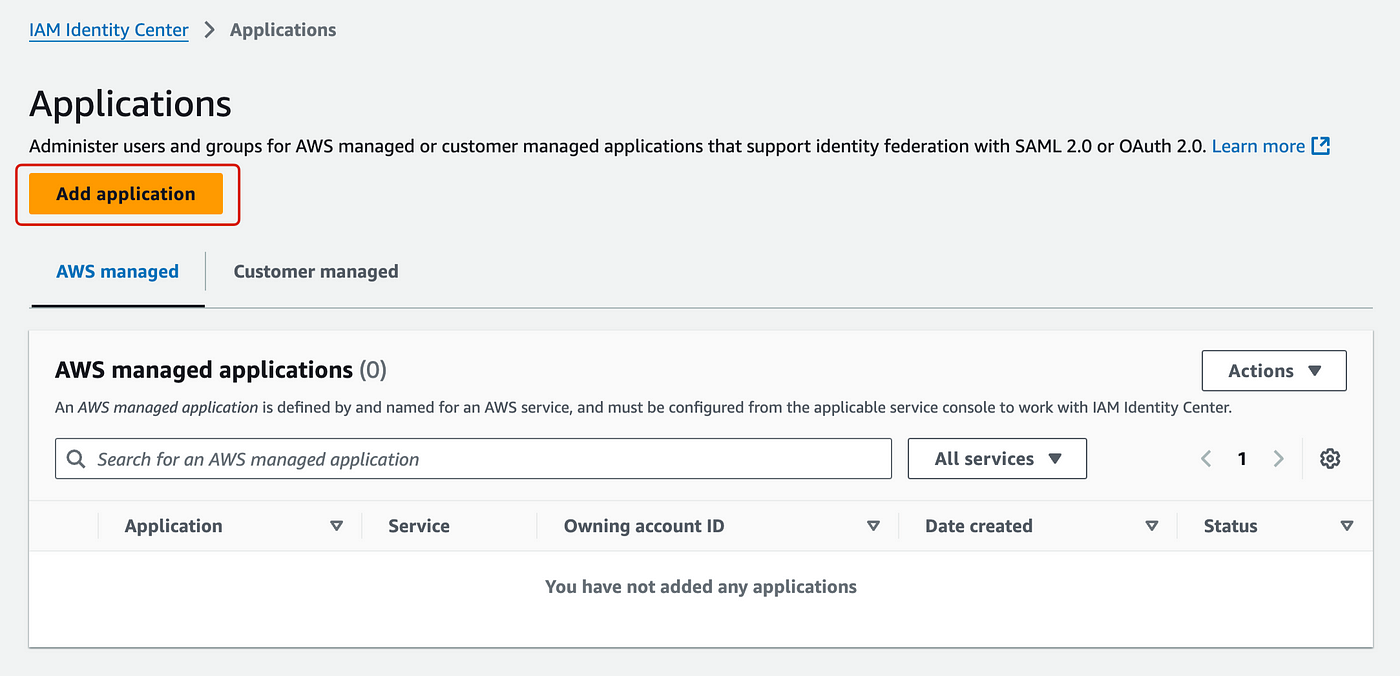
Task: Go to the previous page arrow
Action: tap(1206, 459)
